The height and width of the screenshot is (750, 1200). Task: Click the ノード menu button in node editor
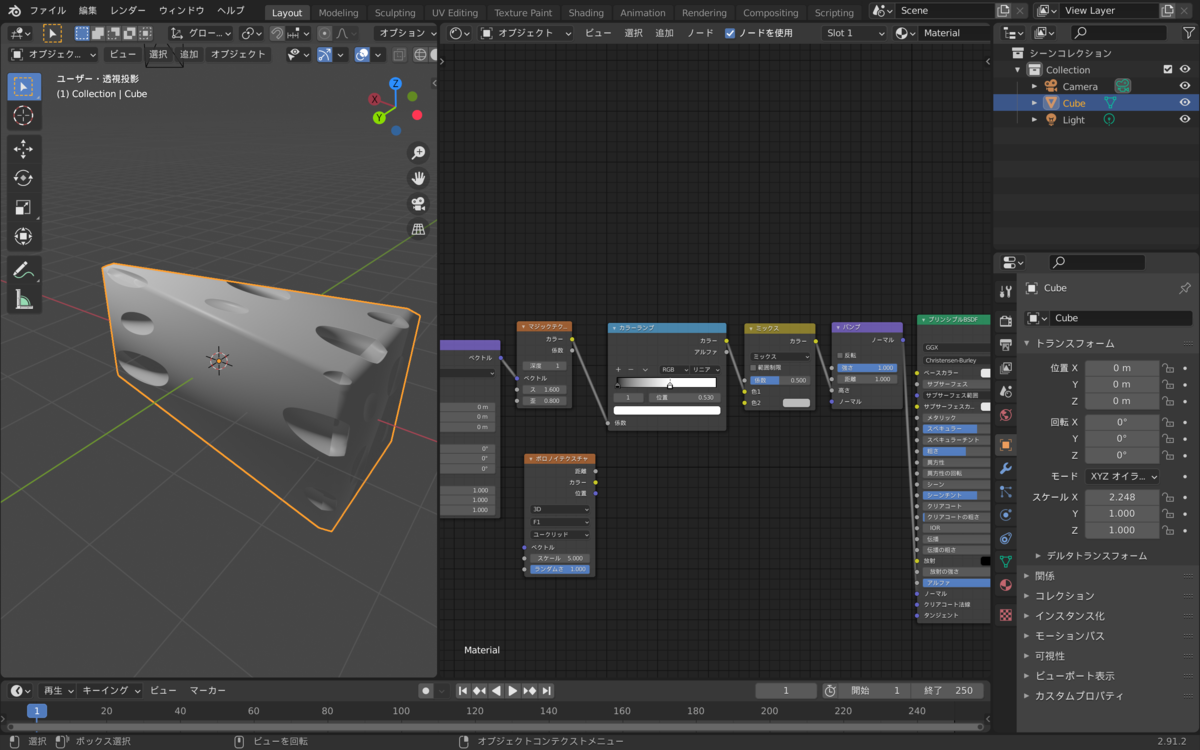(x=700, y=33)
